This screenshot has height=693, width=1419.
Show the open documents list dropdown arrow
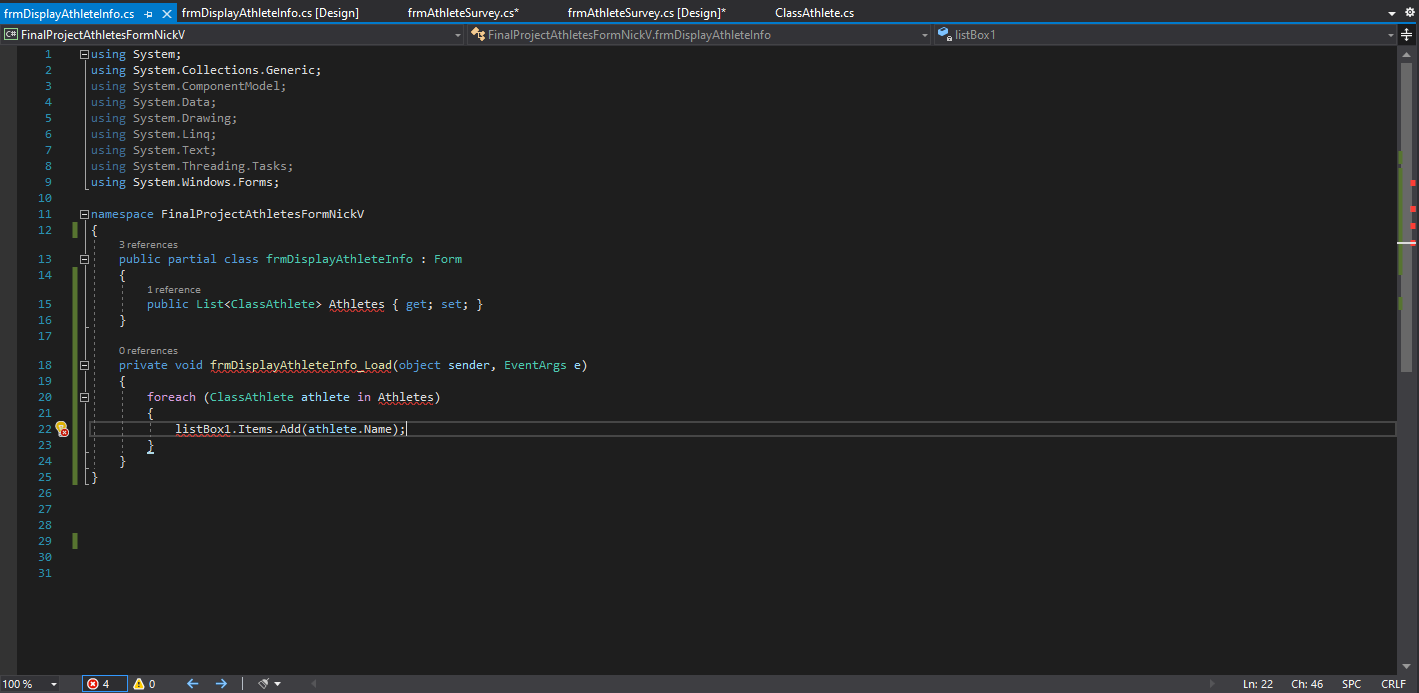click(x=1393, y=13)
